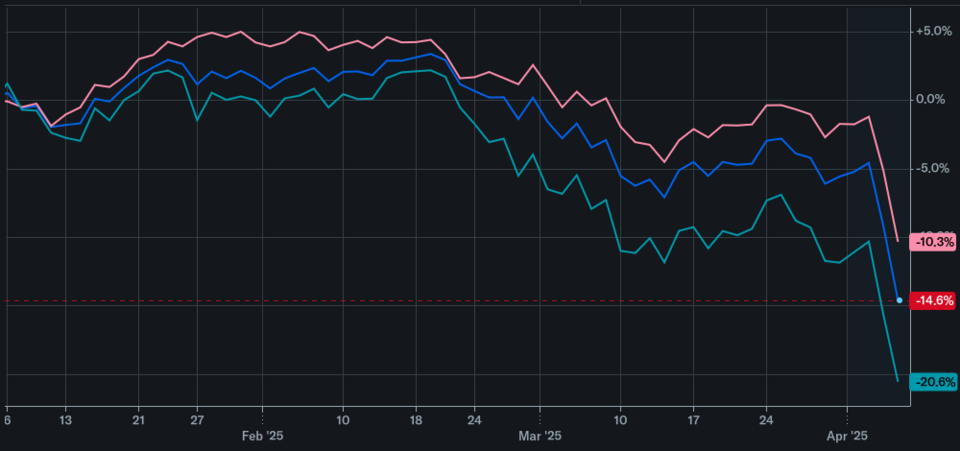Select the 17 date tick label

coord(694,422)
